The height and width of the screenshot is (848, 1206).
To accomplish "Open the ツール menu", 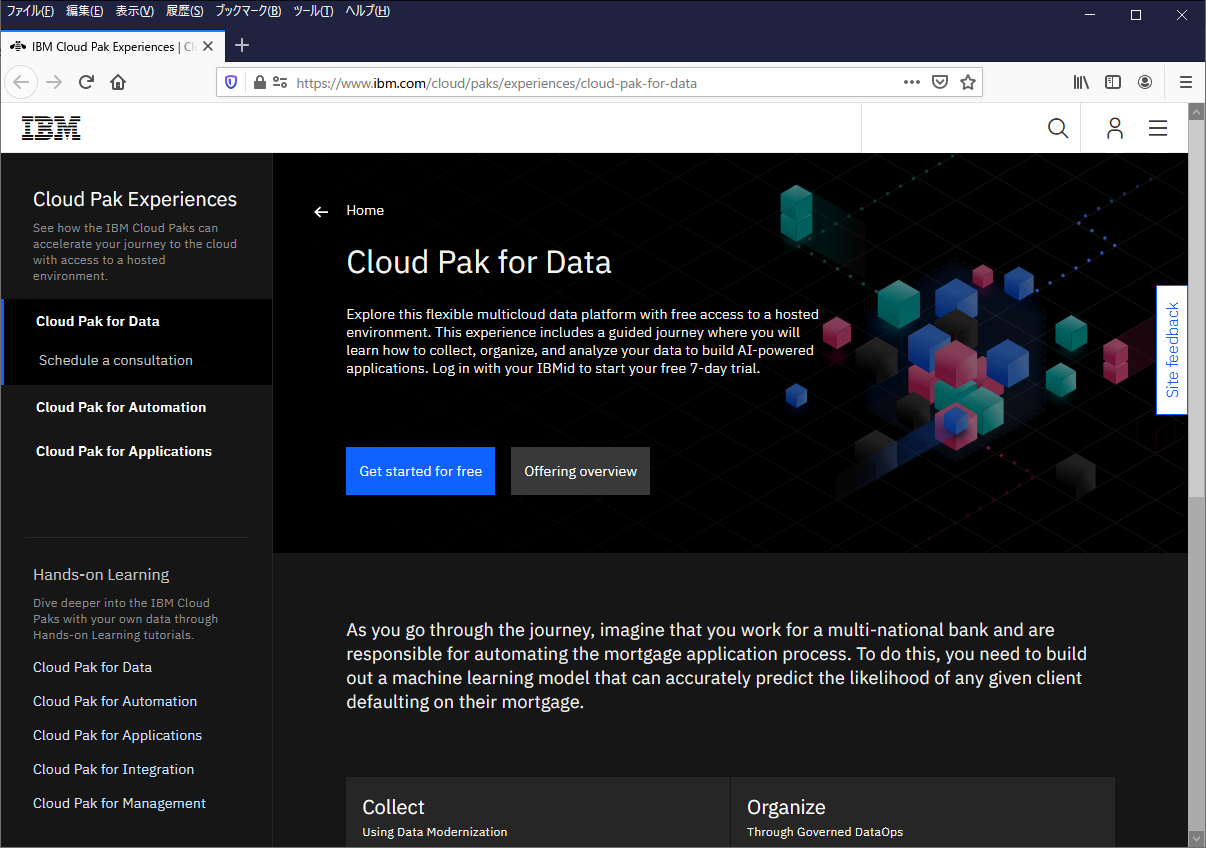I will pyautogui.click(x=313, y=11).
